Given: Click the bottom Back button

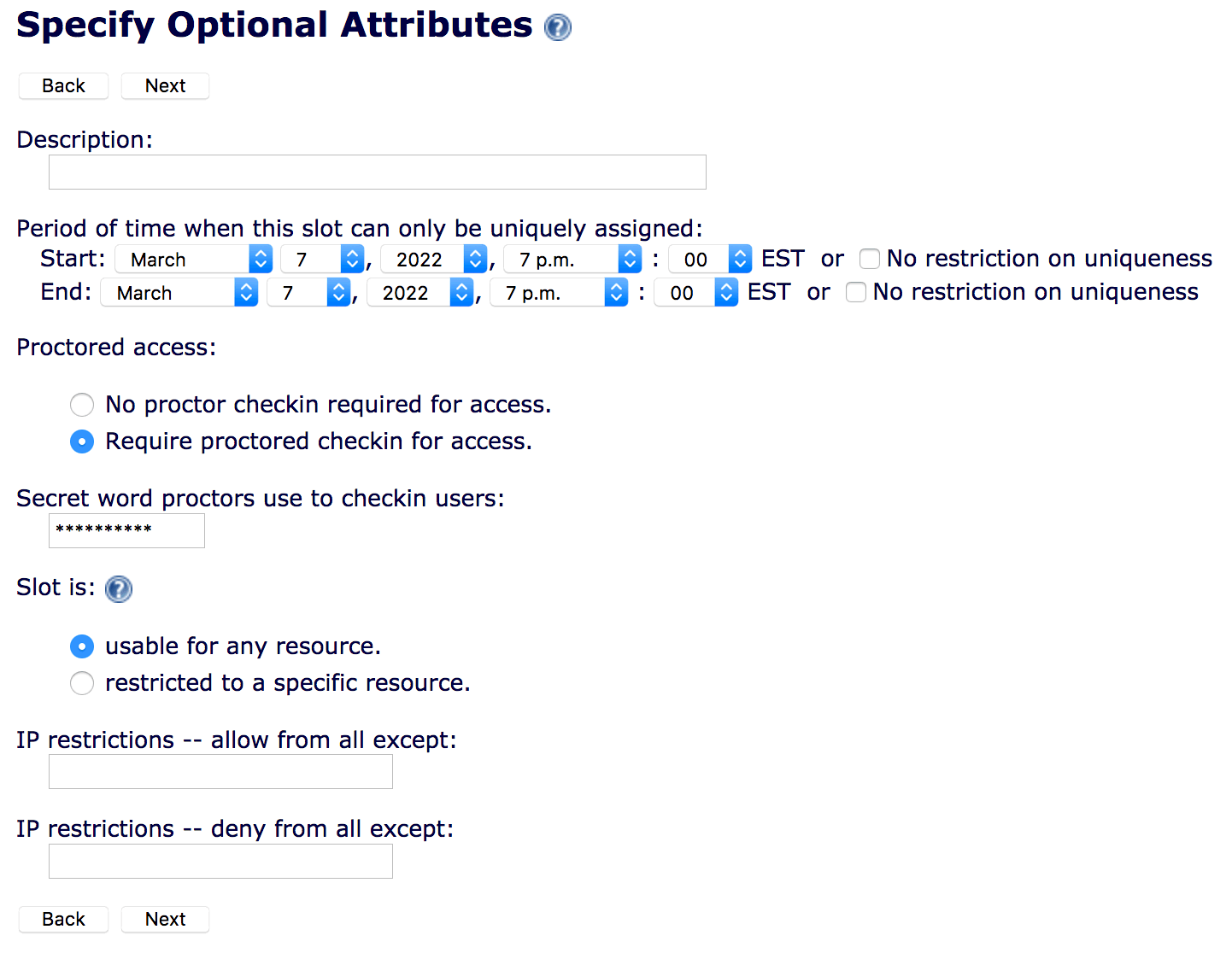Looking at the screenshot, I should (x=63, y=919).
